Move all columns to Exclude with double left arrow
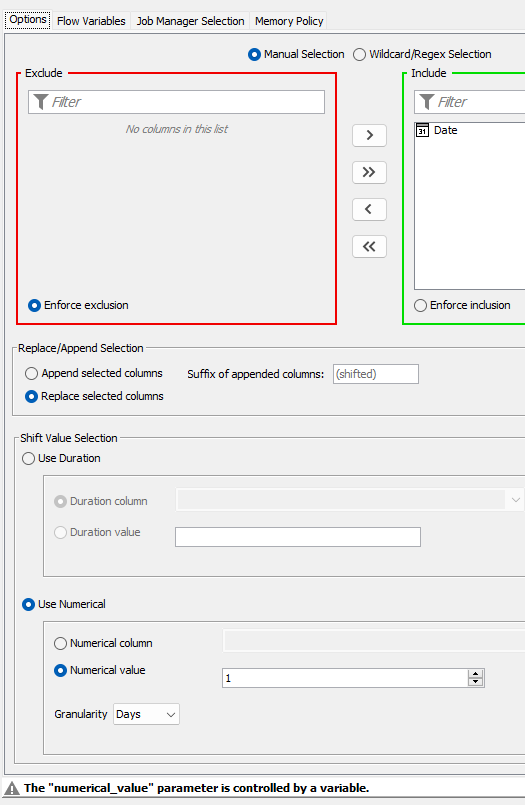Image resolution: width=525 pixels, height=805 pixels. (x=369, y=246)
